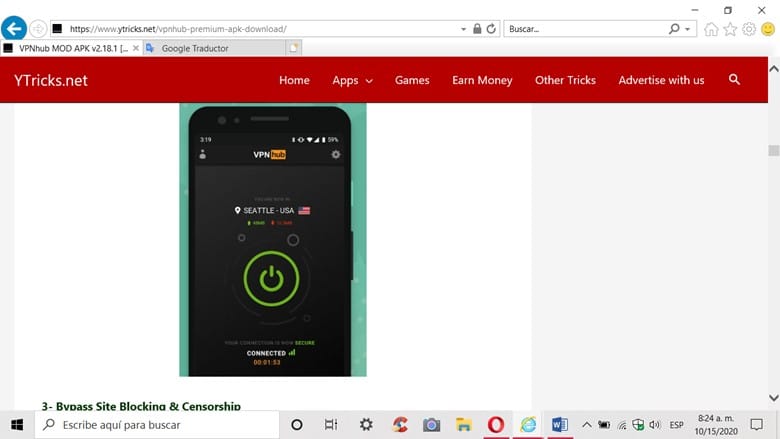Viewport: 780px width, 439px height.
Task: Click the padlock security icon
Action: tap(477, 29)
